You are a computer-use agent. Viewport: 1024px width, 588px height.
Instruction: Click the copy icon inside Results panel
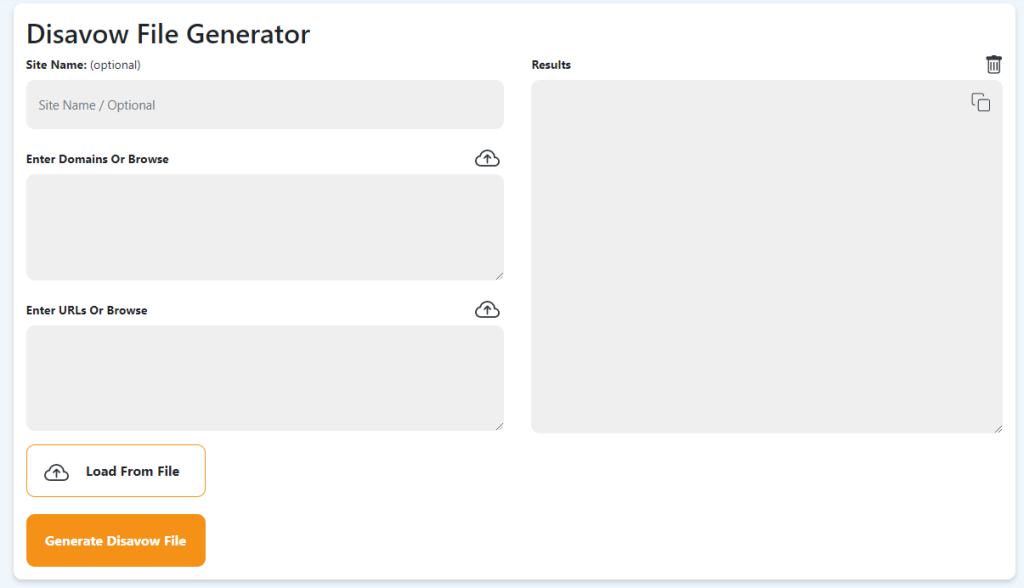coord(981,101)
